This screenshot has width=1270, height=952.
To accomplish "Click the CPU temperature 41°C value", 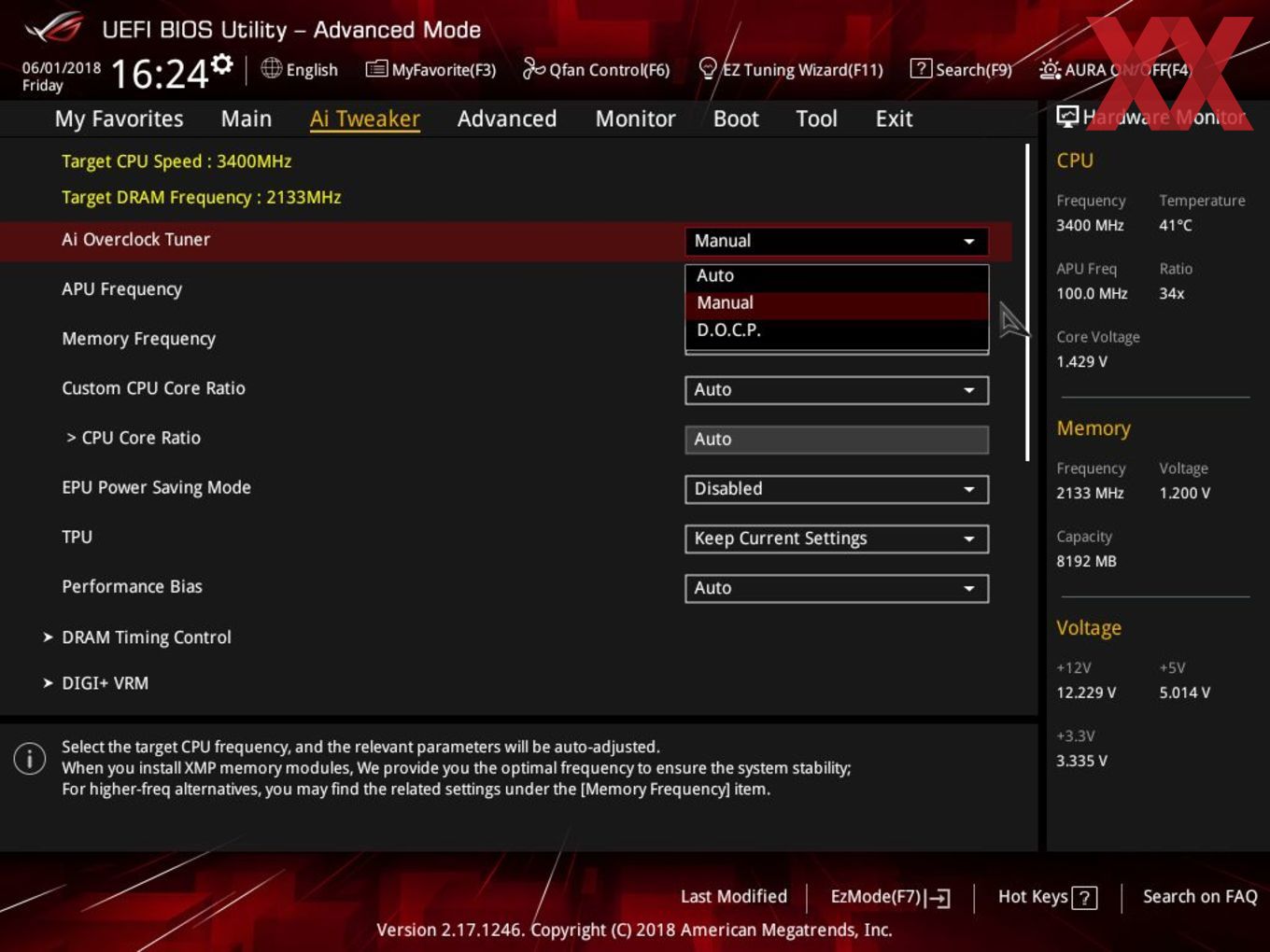I will [x=1175, y=226].
